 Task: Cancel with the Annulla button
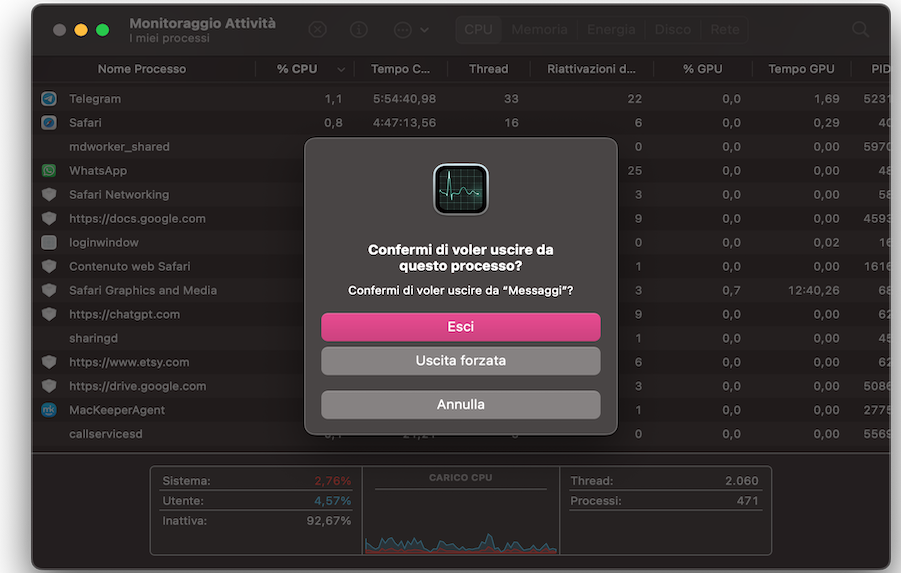[460, 405]
